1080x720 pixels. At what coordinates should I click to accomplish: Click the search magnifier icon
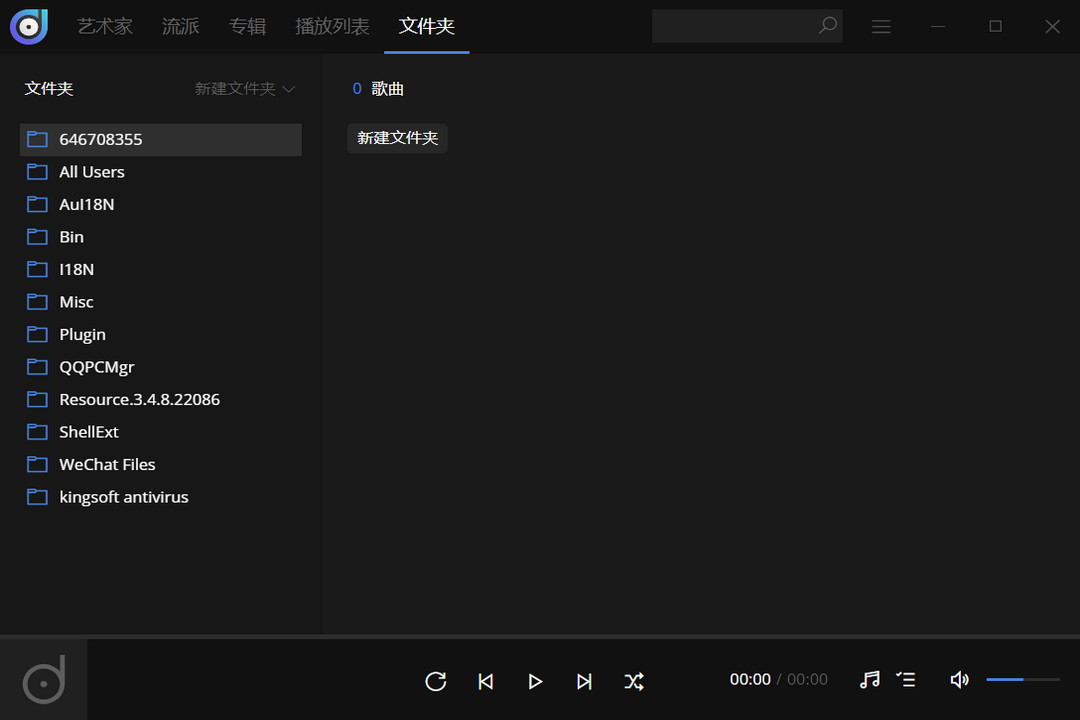click(x=827, y=26)
